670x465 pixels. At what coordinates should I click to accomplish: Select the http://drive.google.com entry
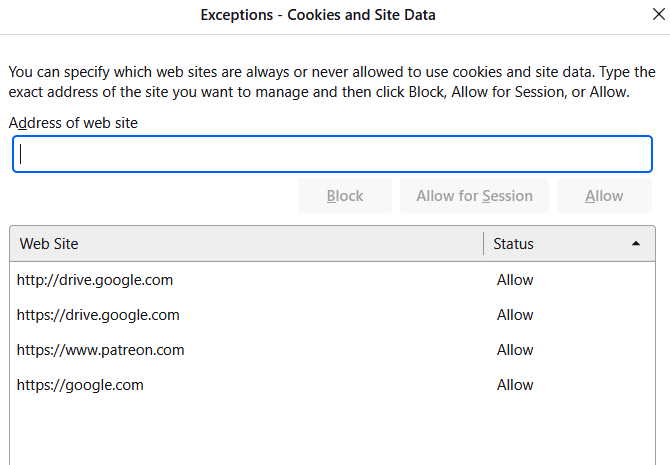tap(95, 280)
